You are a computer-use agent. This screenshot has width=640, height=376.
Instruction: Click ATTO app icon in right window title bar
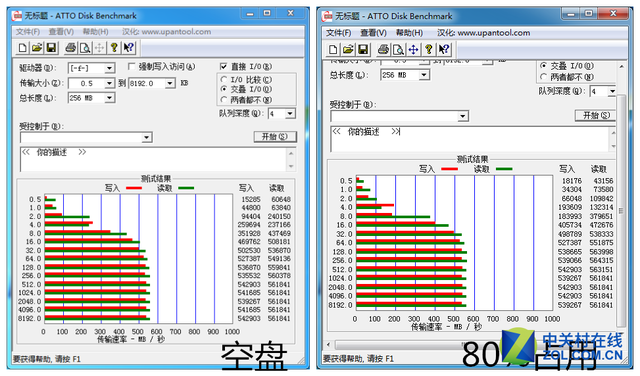[327, 16]
